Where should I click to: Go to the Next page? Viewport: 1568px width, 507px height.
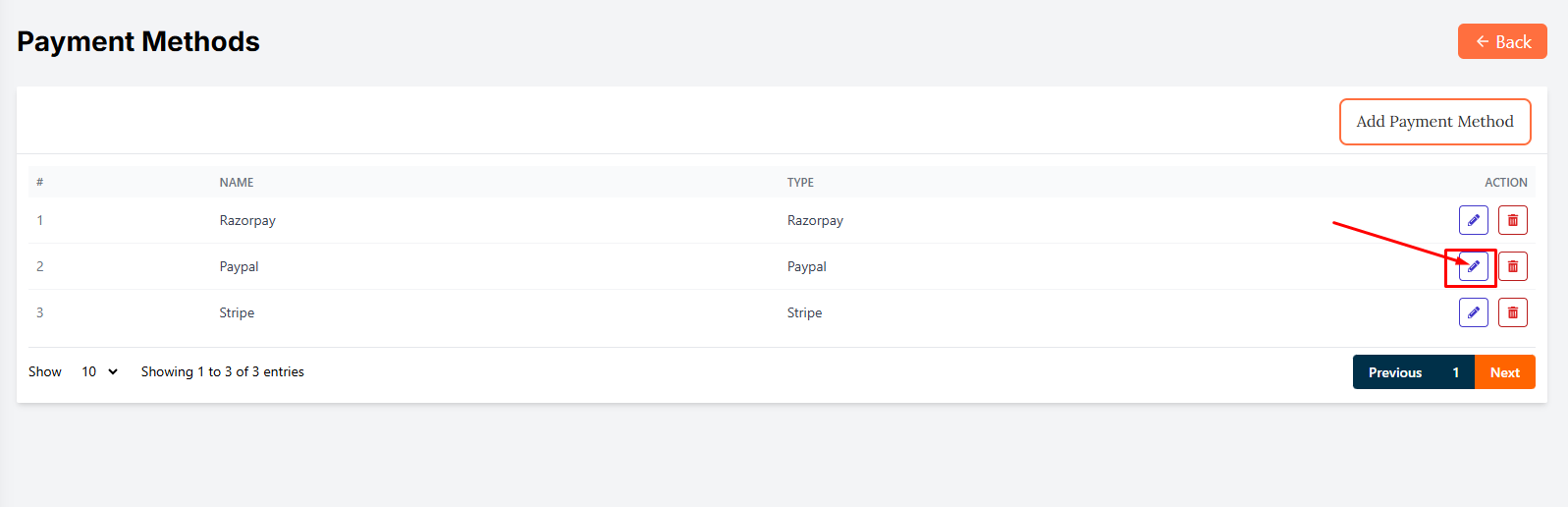tap(1504, 372)
